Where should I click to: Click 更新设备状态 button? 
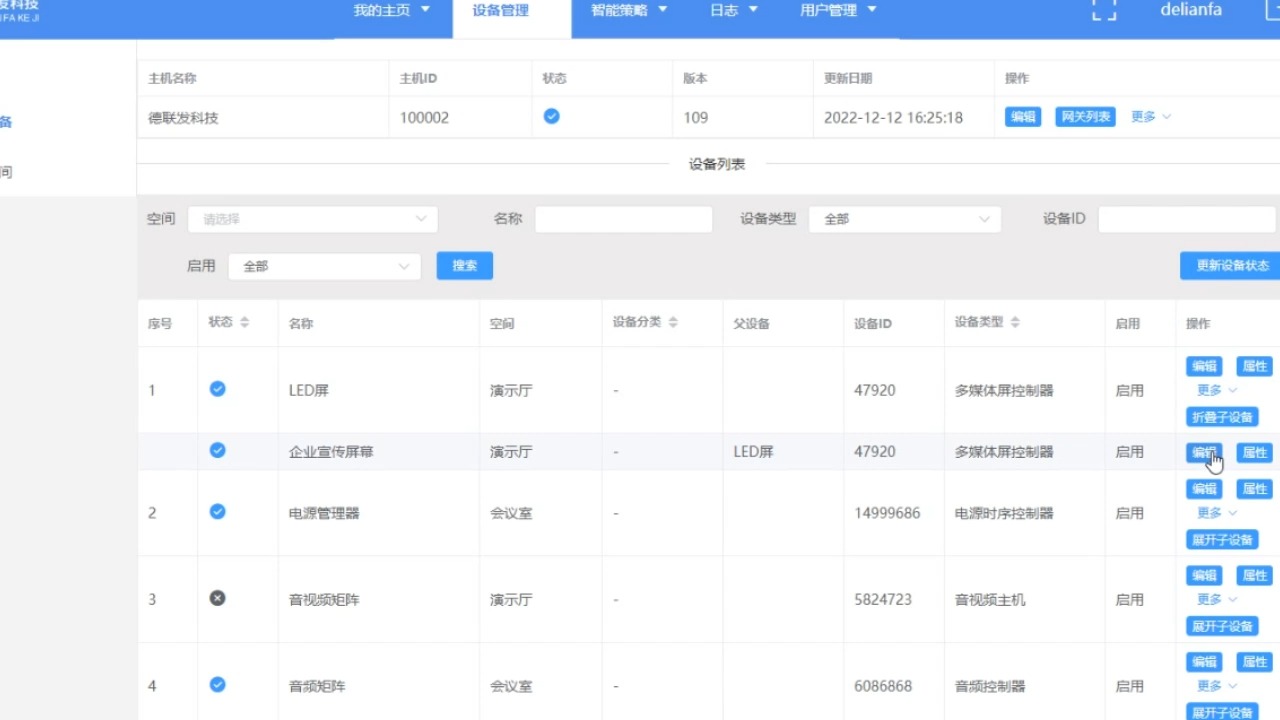(x=1232, y=266)
